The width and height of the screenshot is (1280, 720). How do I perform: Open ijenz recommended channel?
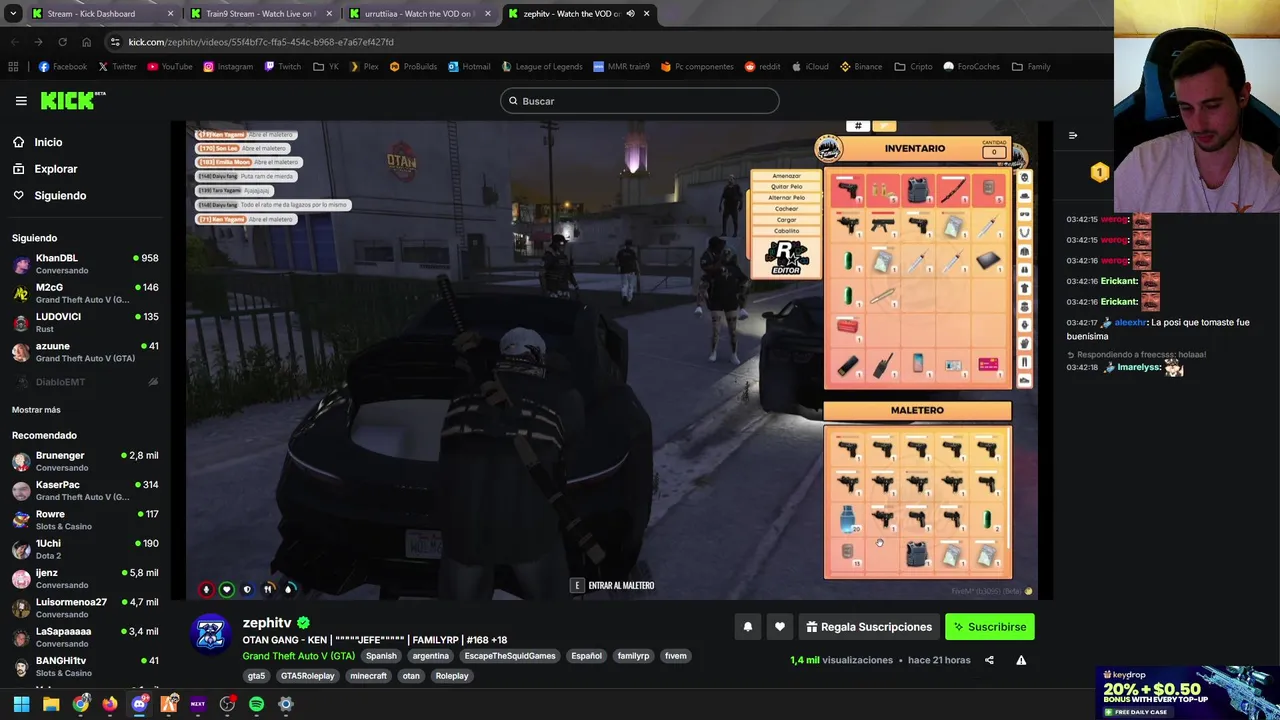85,578
